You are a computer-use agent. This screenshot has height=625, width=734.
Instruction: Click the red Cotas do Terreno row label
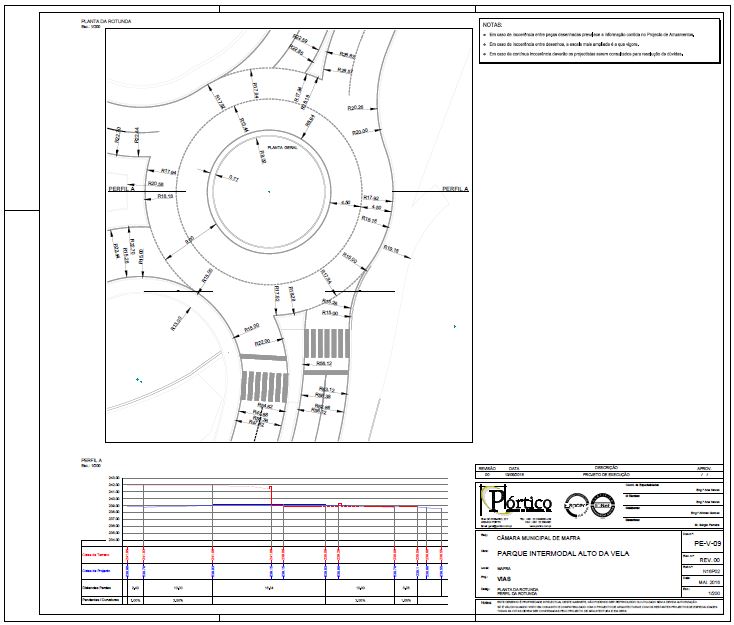(x=95, y=551)
